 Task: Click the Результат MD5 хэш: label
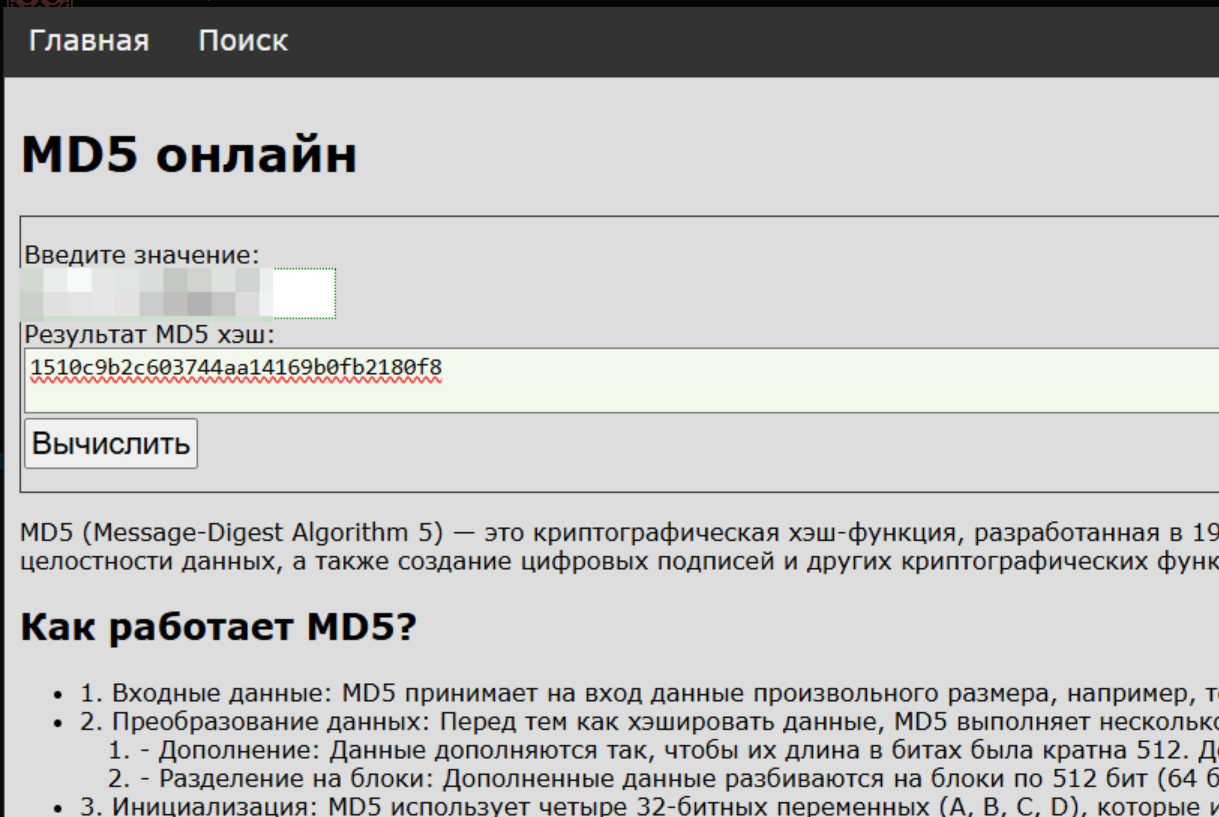(149, 334)
